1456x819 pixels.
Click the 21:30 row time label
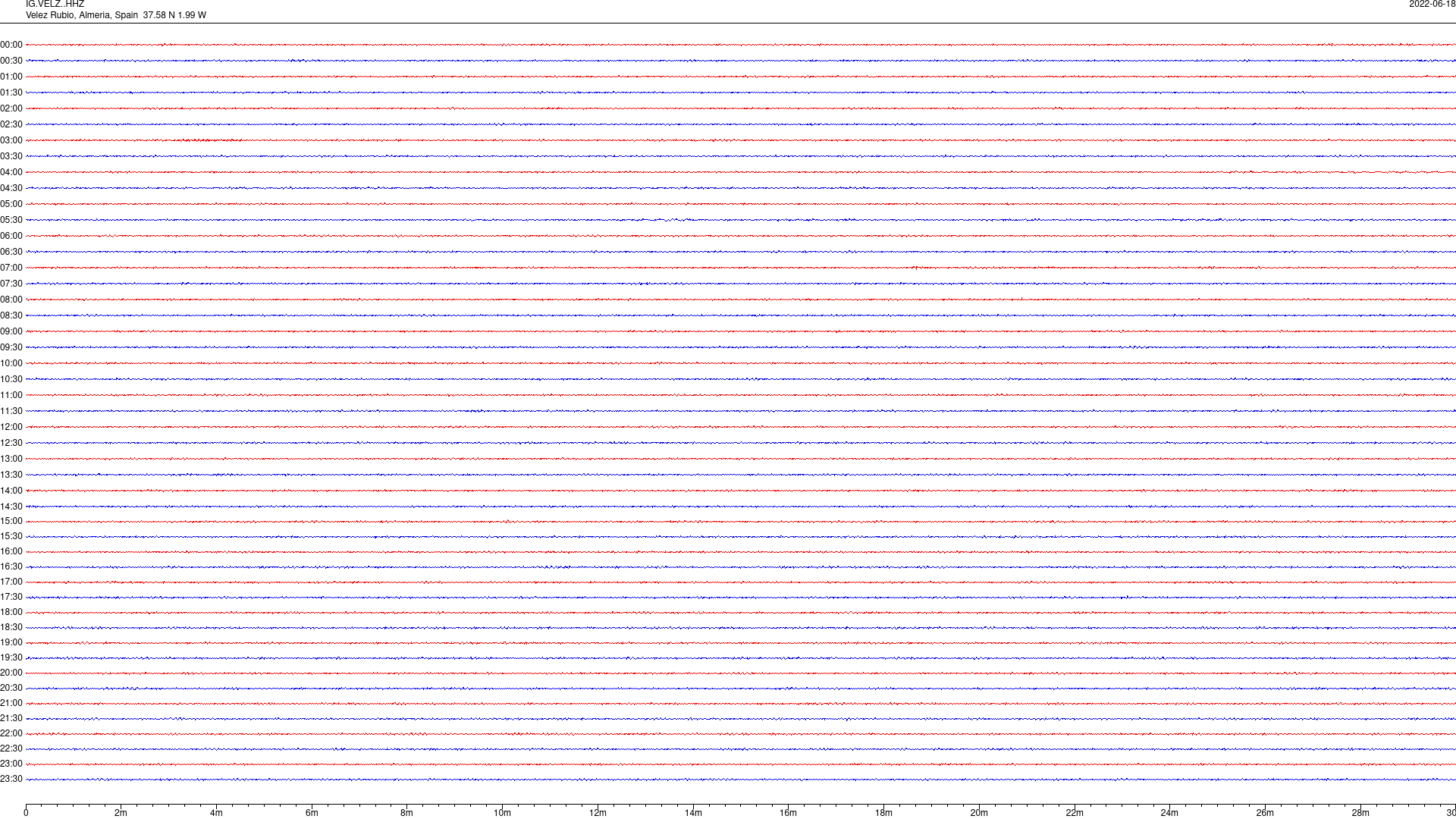(x=11, y=718)
